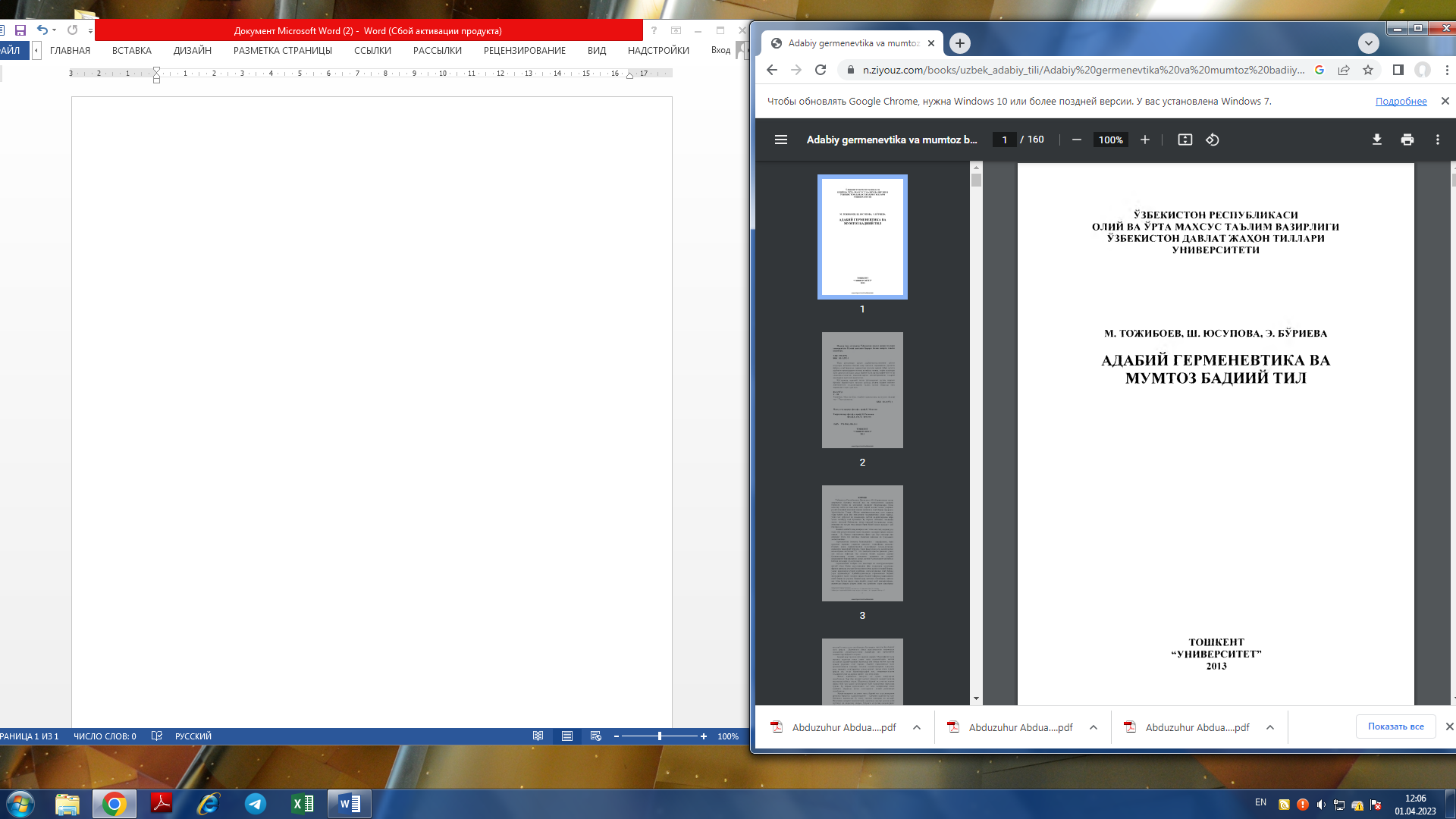Rotate the PDF counterclockwise

point(1212,140)
